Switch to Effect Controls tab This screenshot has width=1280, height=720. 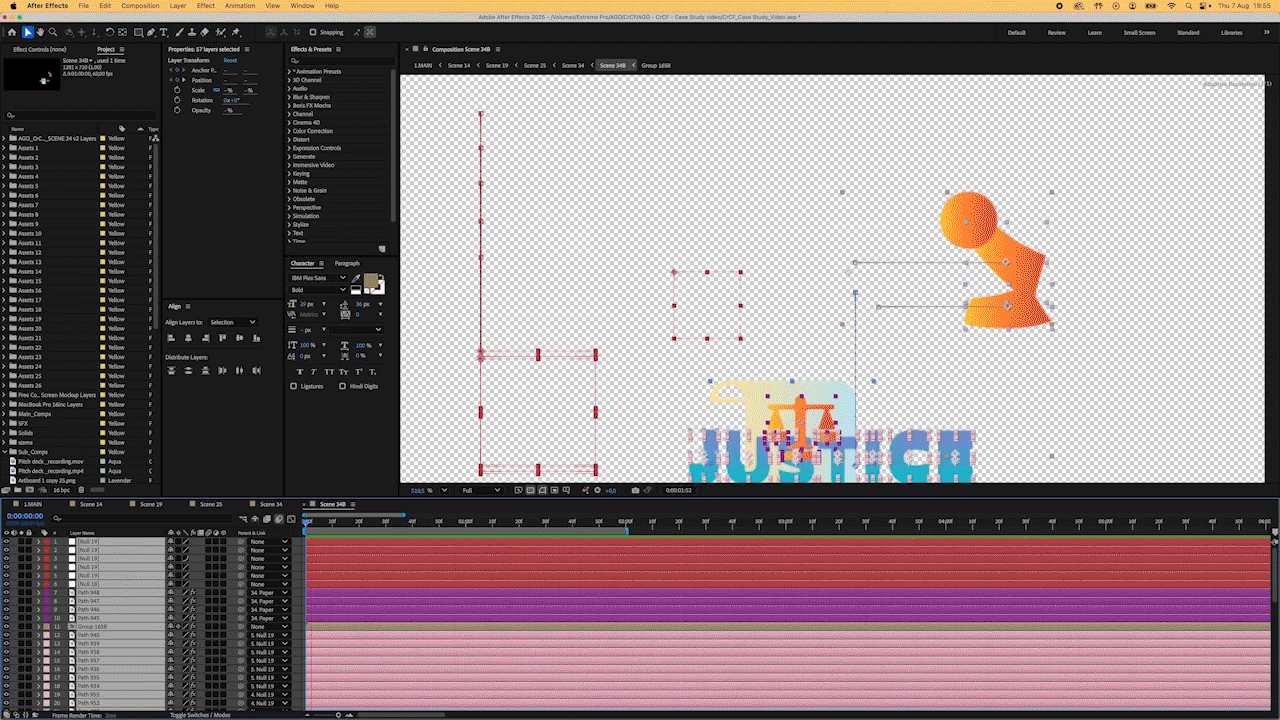(40, 49)
